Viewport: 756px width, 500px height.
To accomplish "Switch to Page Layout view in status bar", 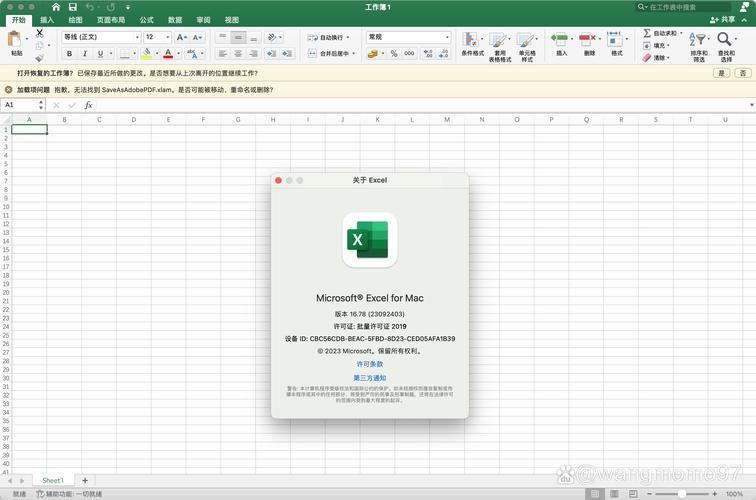I will click(x=614, y=494).
